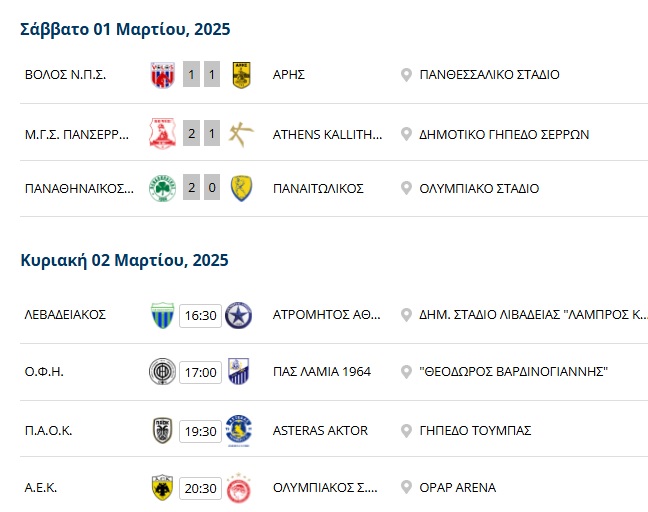Click the location pin beside ΠΑΝΘΕΣΣΑΛΙΚΟ ΣΤΑΔΙΟ
This screenshot has width=648, height=512.
[406, 75]
